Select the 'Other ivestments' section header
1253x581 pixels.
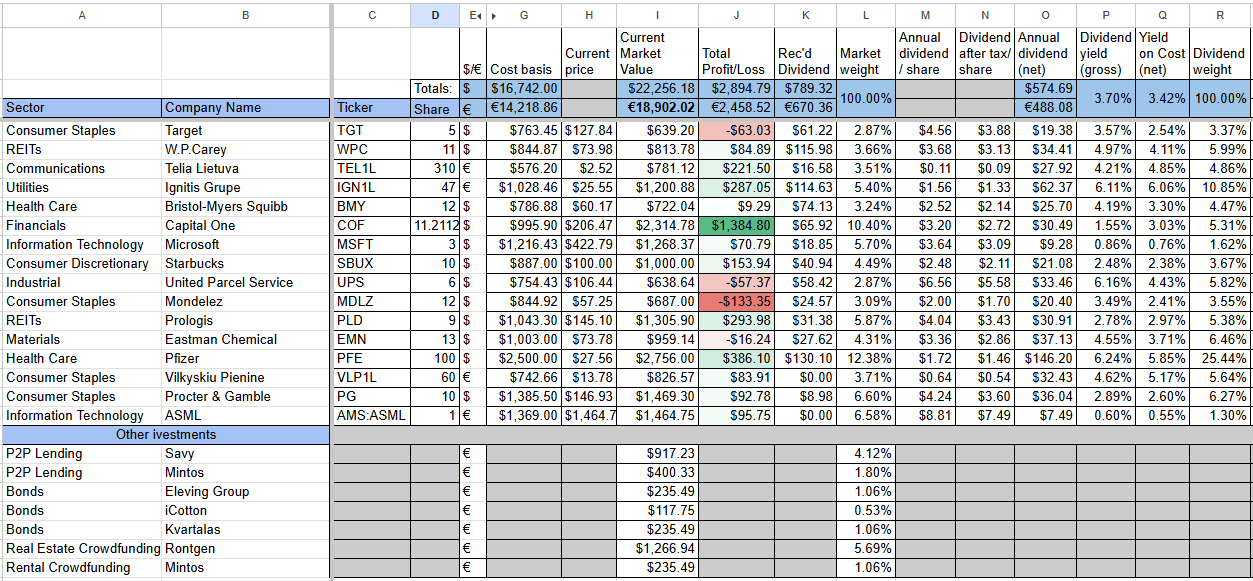[166, 435]
